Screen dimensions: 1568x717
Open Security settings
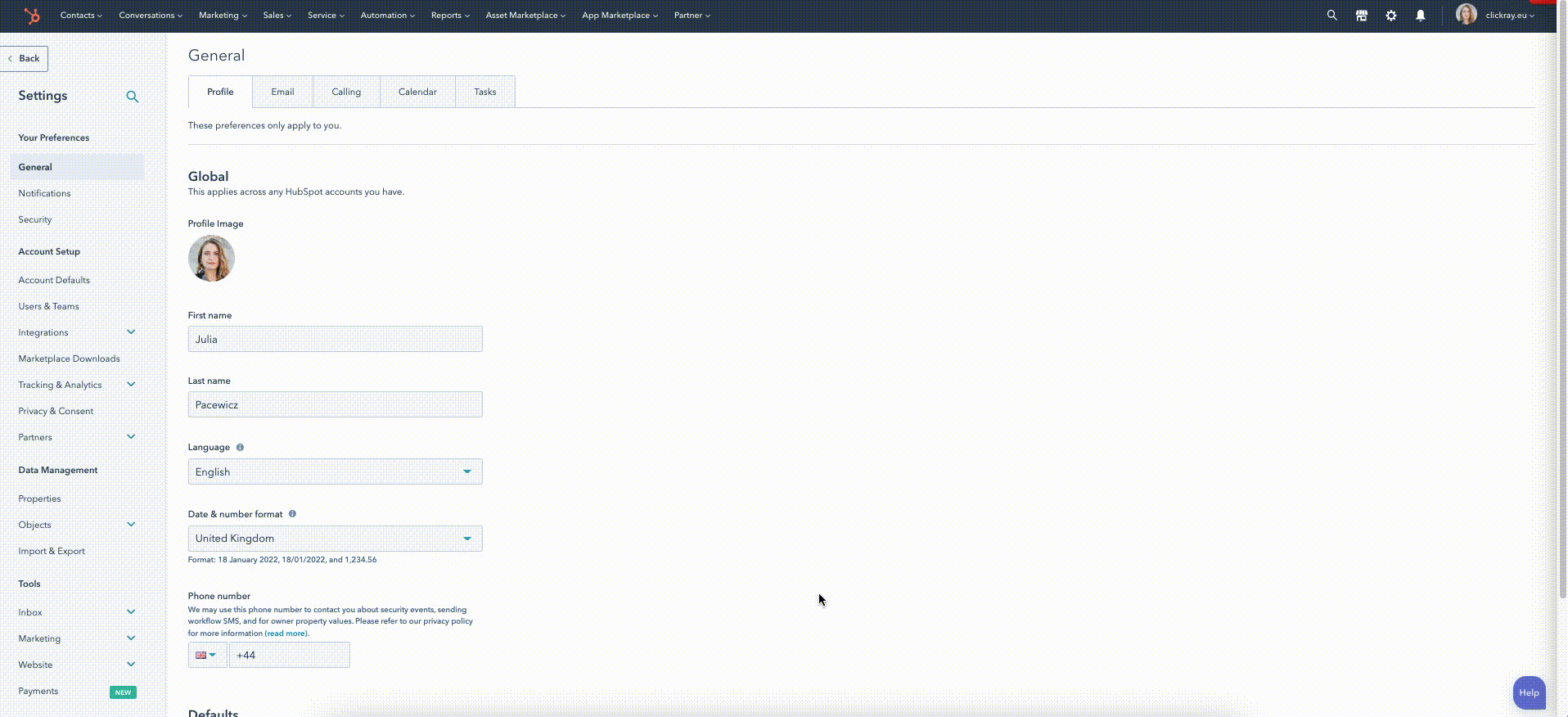point(35,219)
